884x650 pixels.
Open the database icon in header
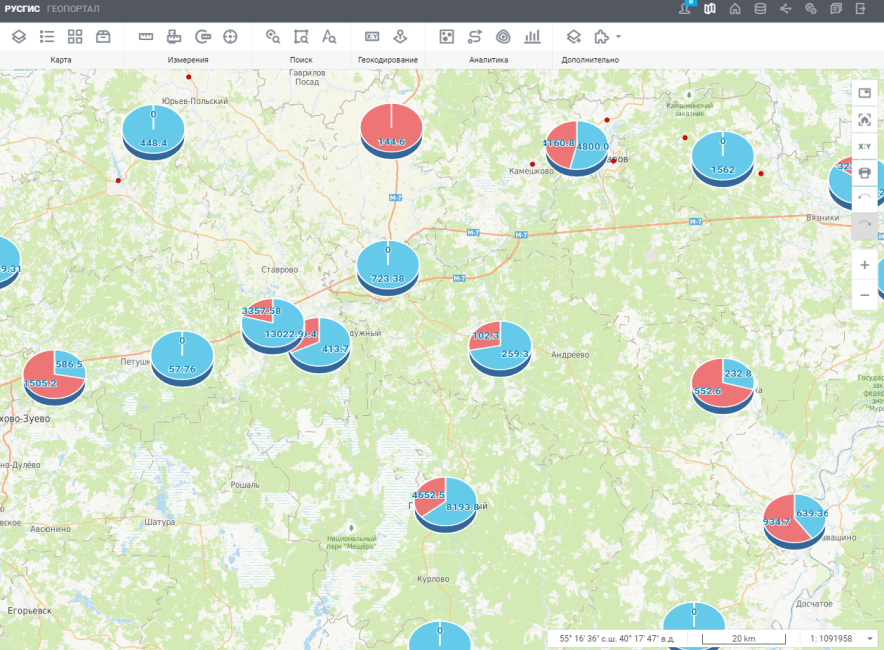(x=760, y=8)
